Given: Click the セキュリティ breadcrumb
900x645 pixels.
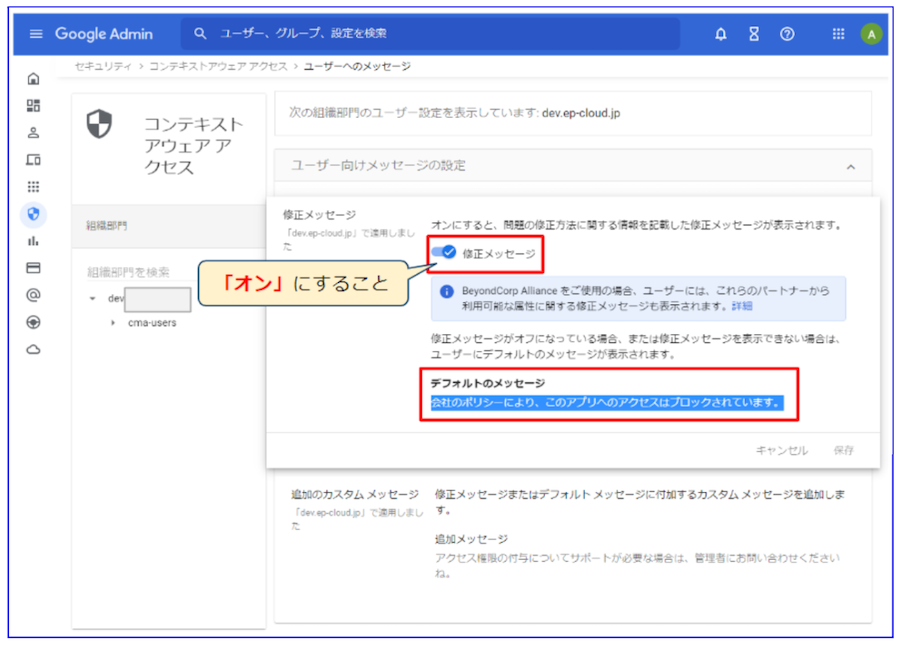Looking at the screenshot, I should (x=104, y=66).
